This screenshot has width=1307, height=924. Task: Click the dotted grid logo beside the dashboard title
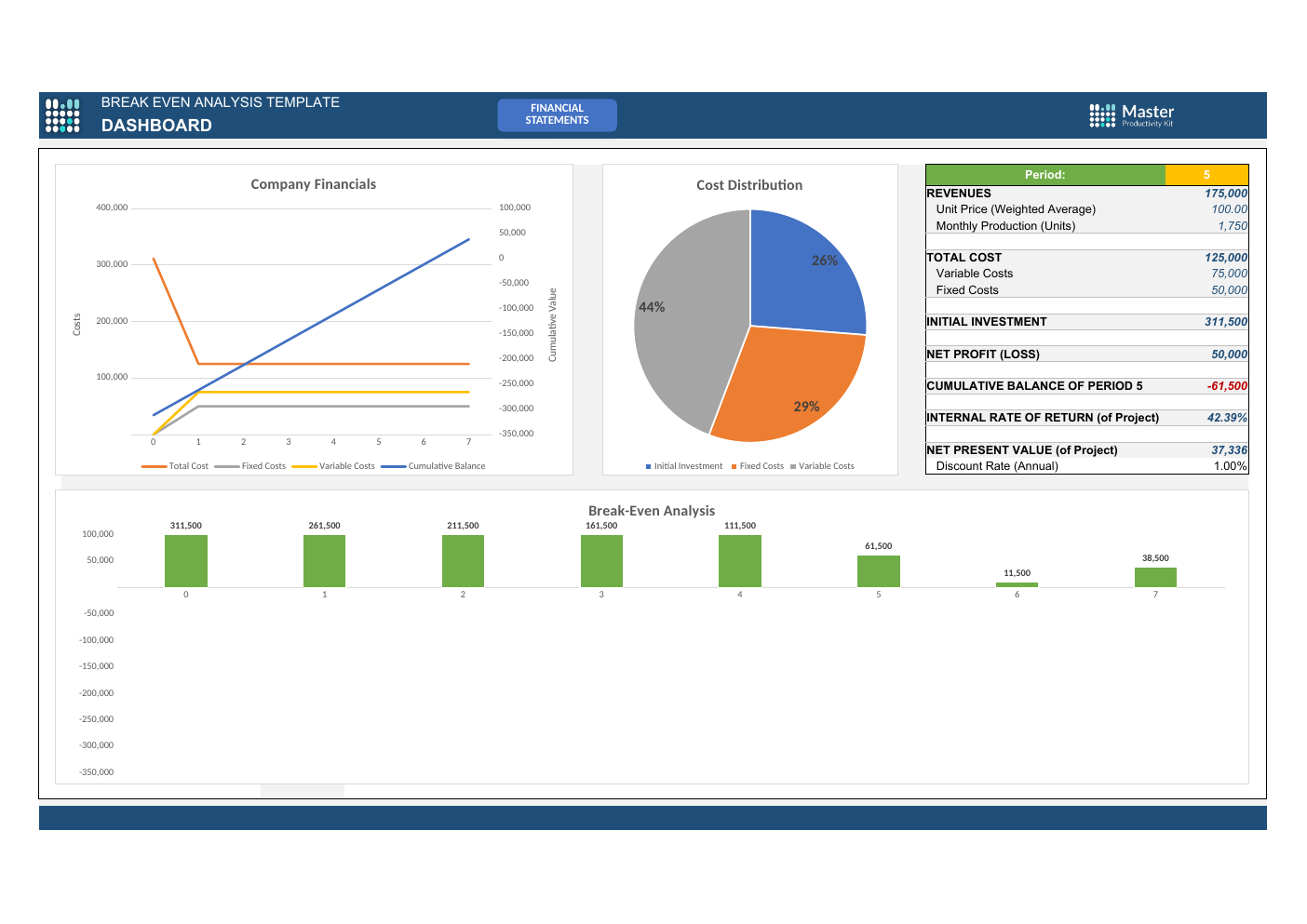62,115
